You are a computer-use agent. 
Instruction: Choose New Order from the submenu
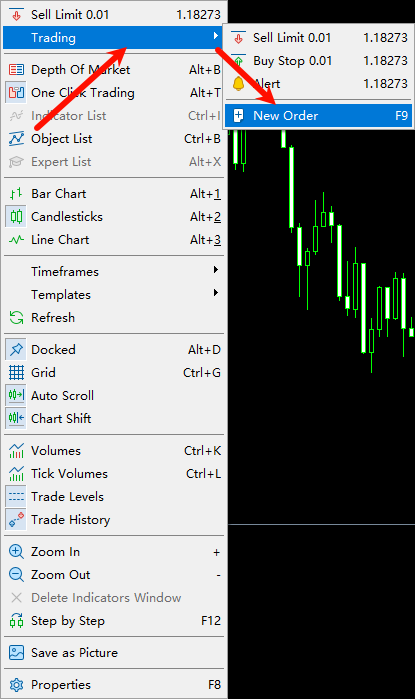coord(318,116)
